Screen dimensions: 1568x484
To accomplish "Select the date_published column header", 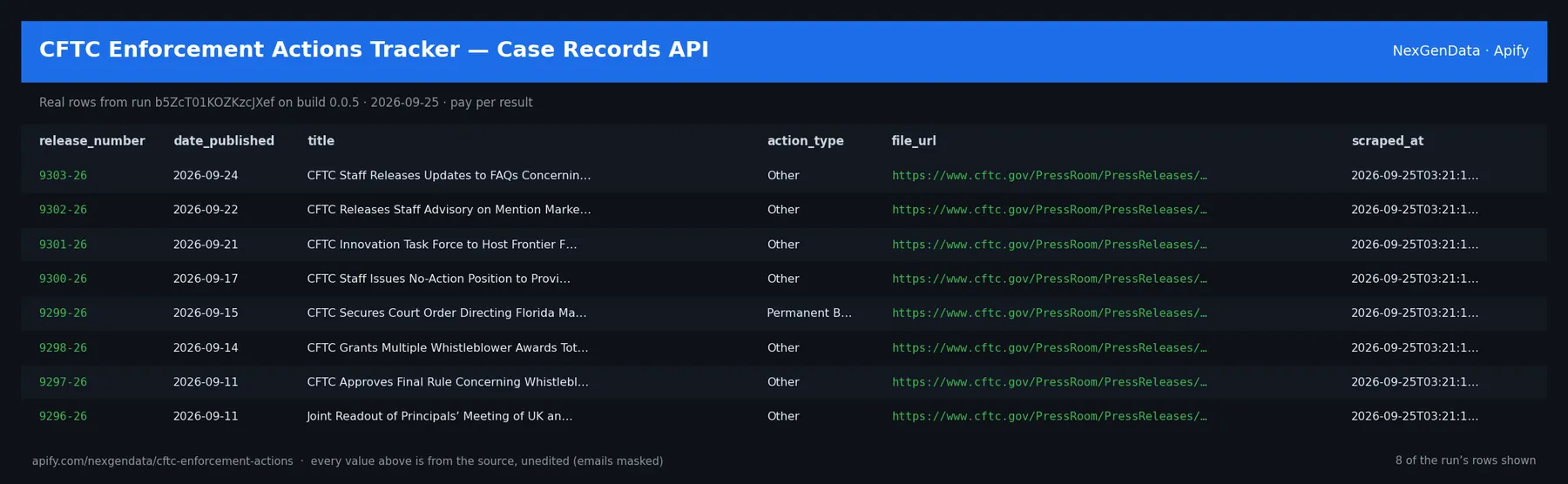I will (224, 141).
